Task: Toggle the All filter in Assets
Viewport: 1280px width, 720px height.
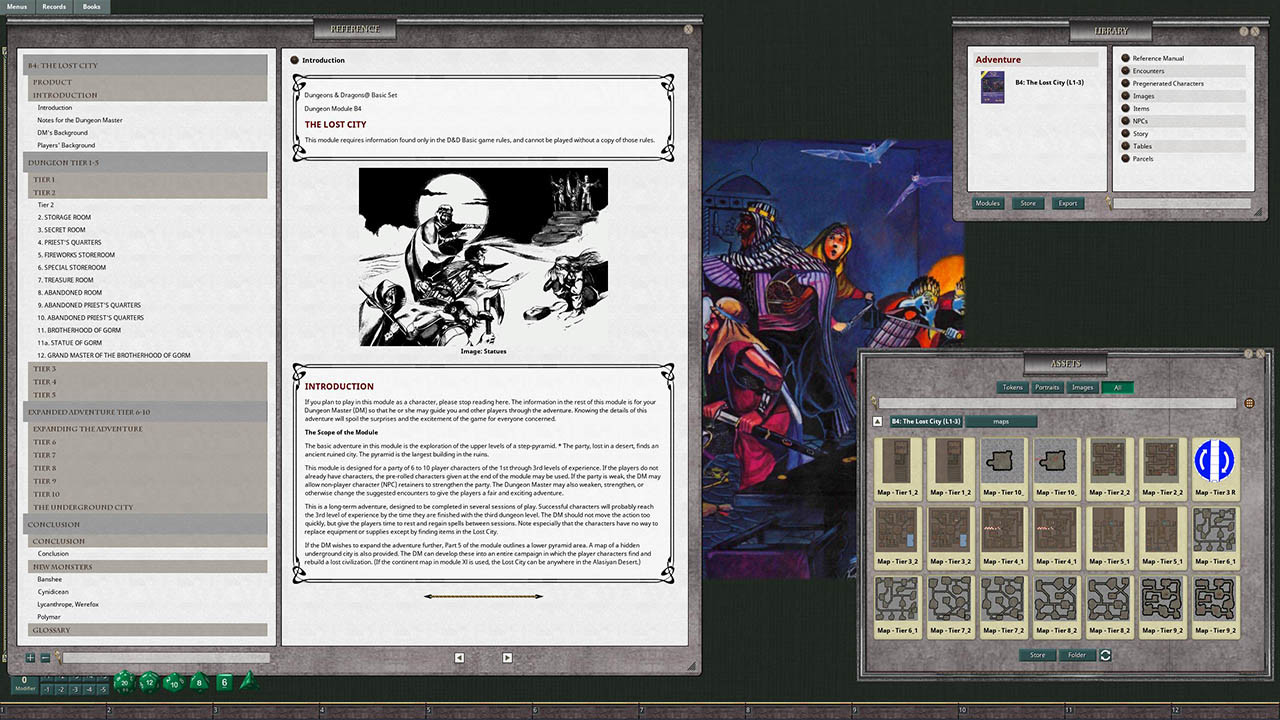Action: click(1117, 387)
